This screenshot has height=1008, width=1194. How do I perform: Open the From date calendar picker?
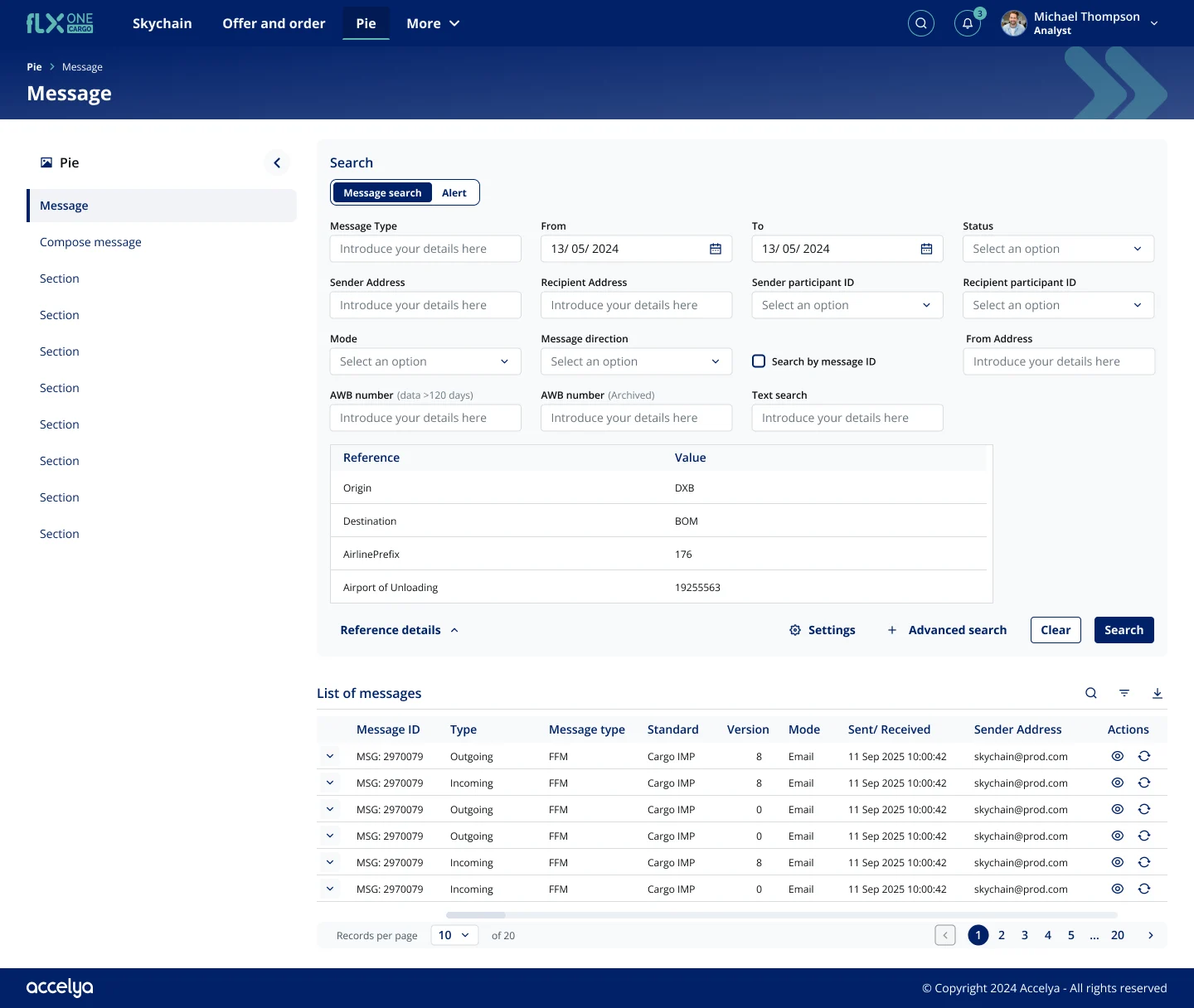click(716, 249)
